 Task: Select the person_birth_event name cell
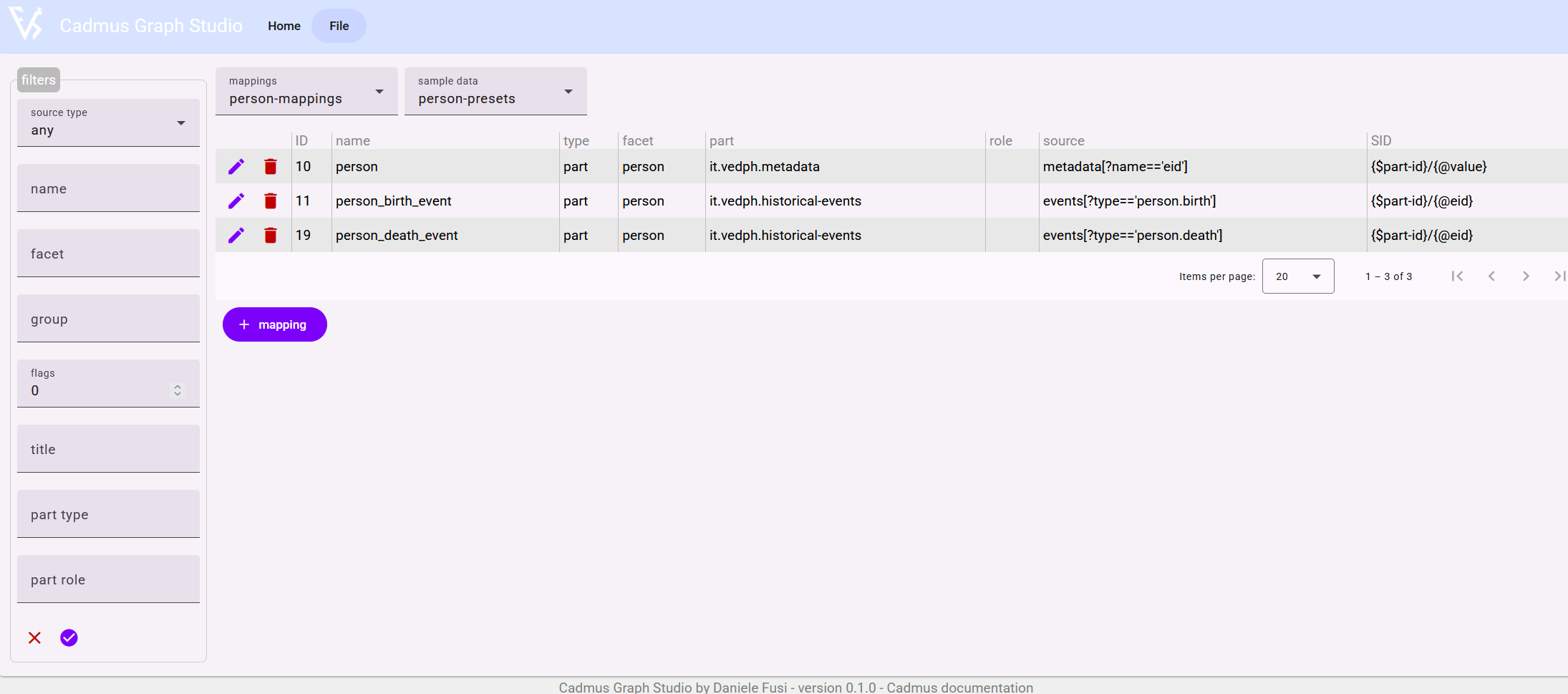pos(445,201)
